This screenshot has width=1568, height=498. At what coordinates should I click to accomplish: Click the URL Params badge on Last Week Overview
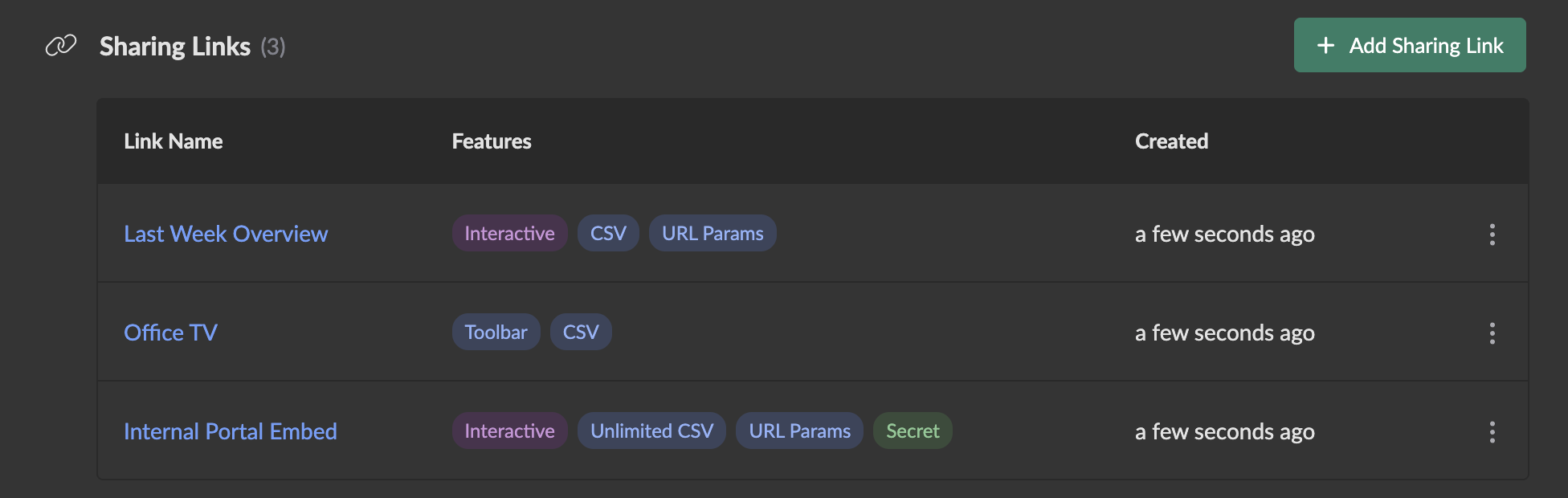coord(712,233)
